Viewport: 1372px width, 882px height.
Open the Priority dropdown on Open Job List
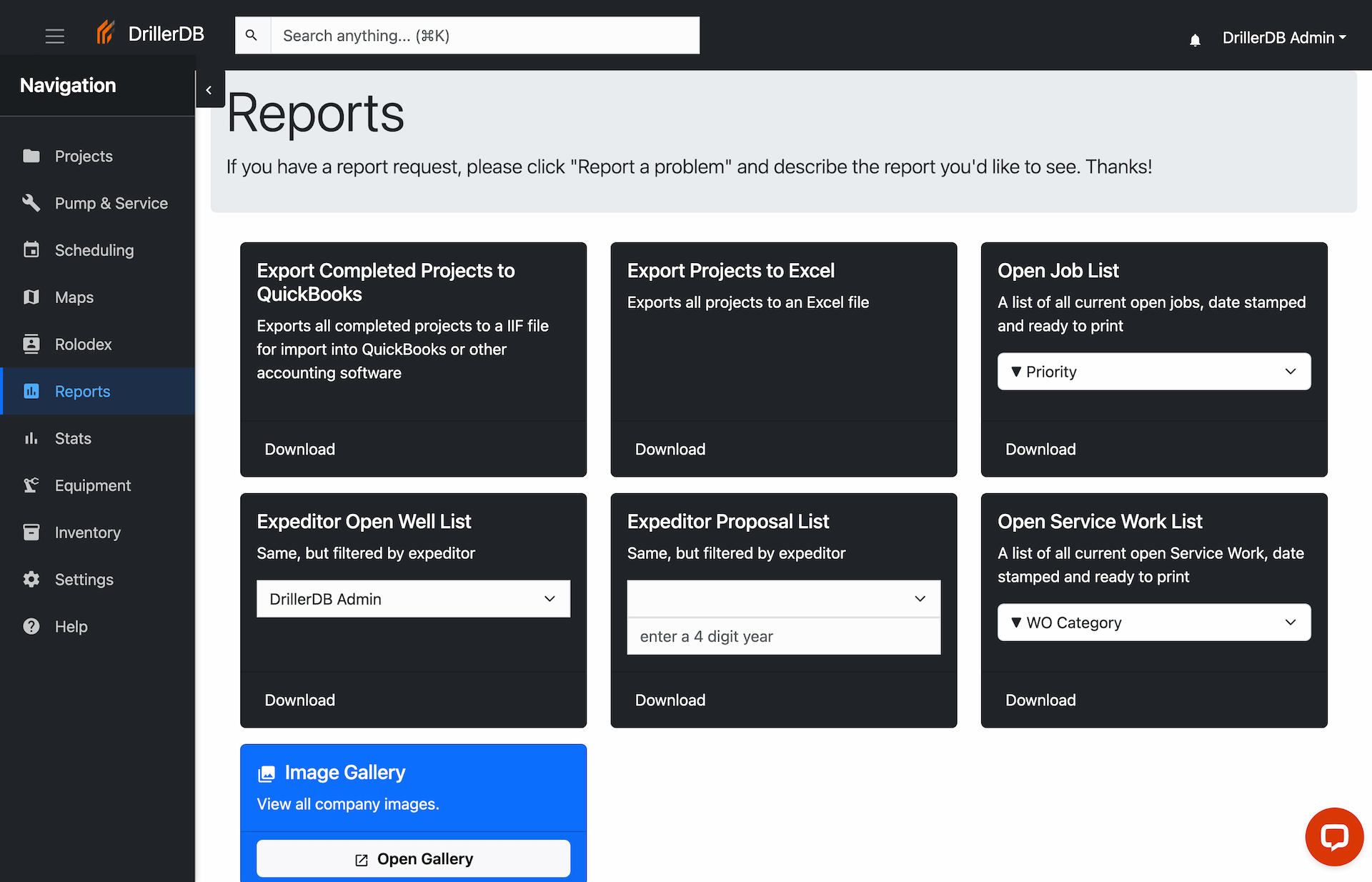1153,372
